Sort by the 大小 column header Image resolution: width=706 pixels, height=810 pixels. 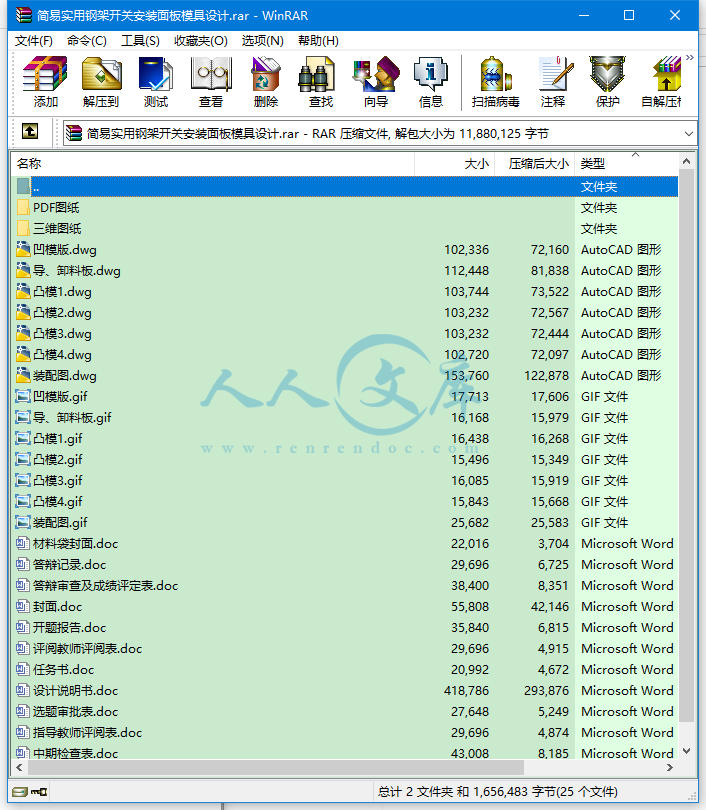pos(454,164)
